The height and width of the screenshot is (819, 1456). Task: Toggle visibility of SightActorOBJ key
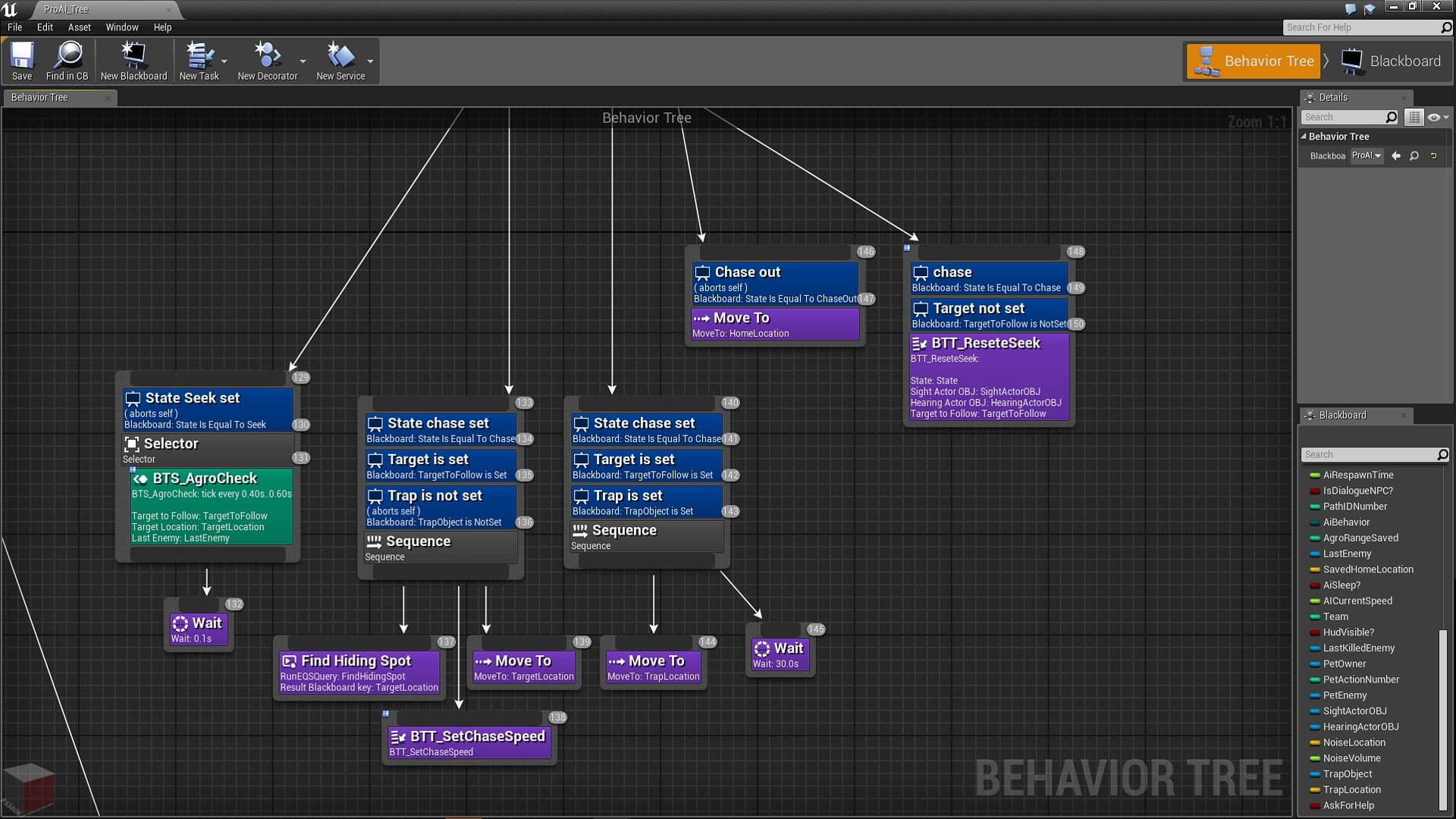(1314, 711)
